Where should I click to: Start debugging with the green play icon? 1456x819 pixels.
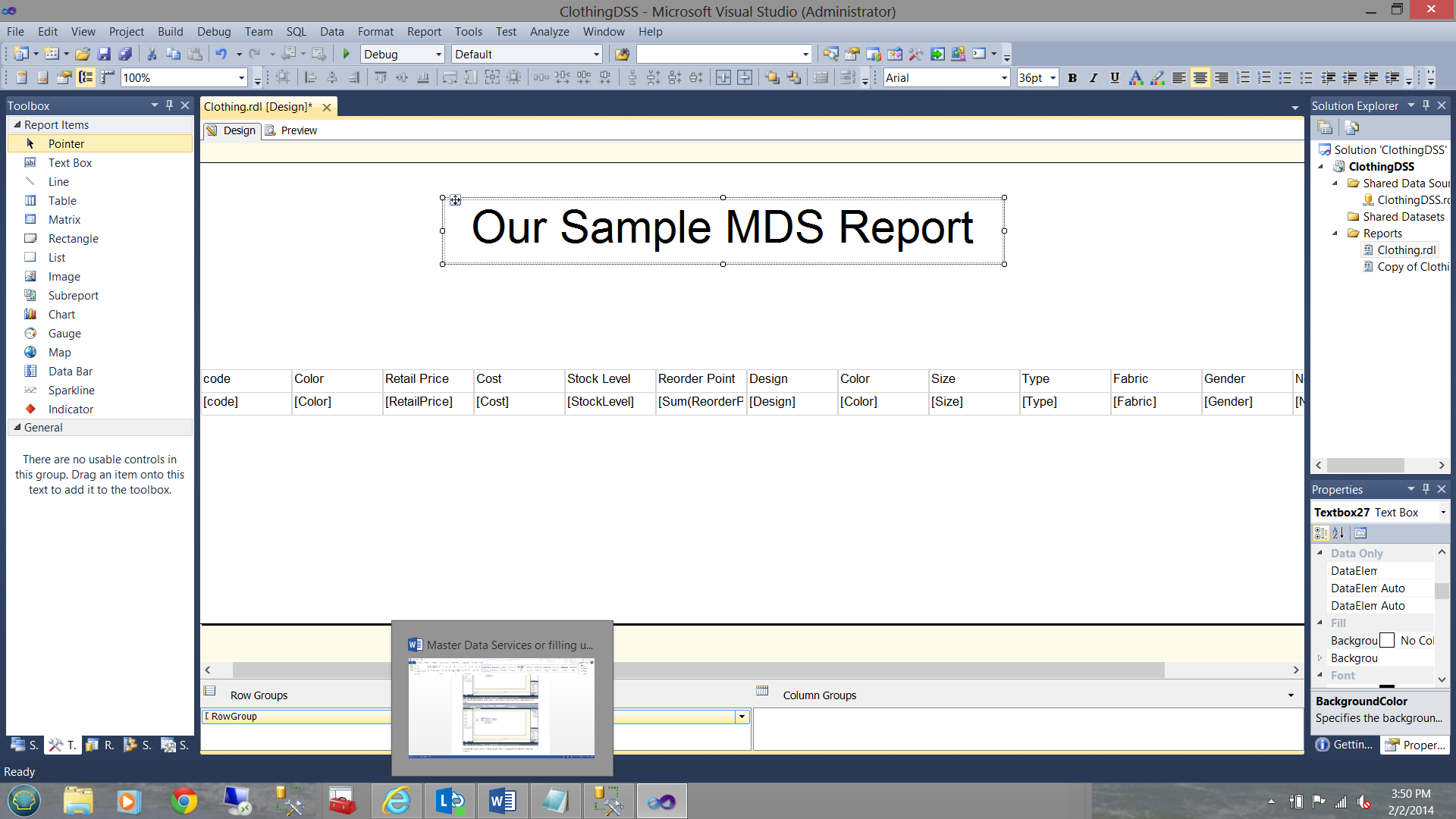click(x=347, y=54)
